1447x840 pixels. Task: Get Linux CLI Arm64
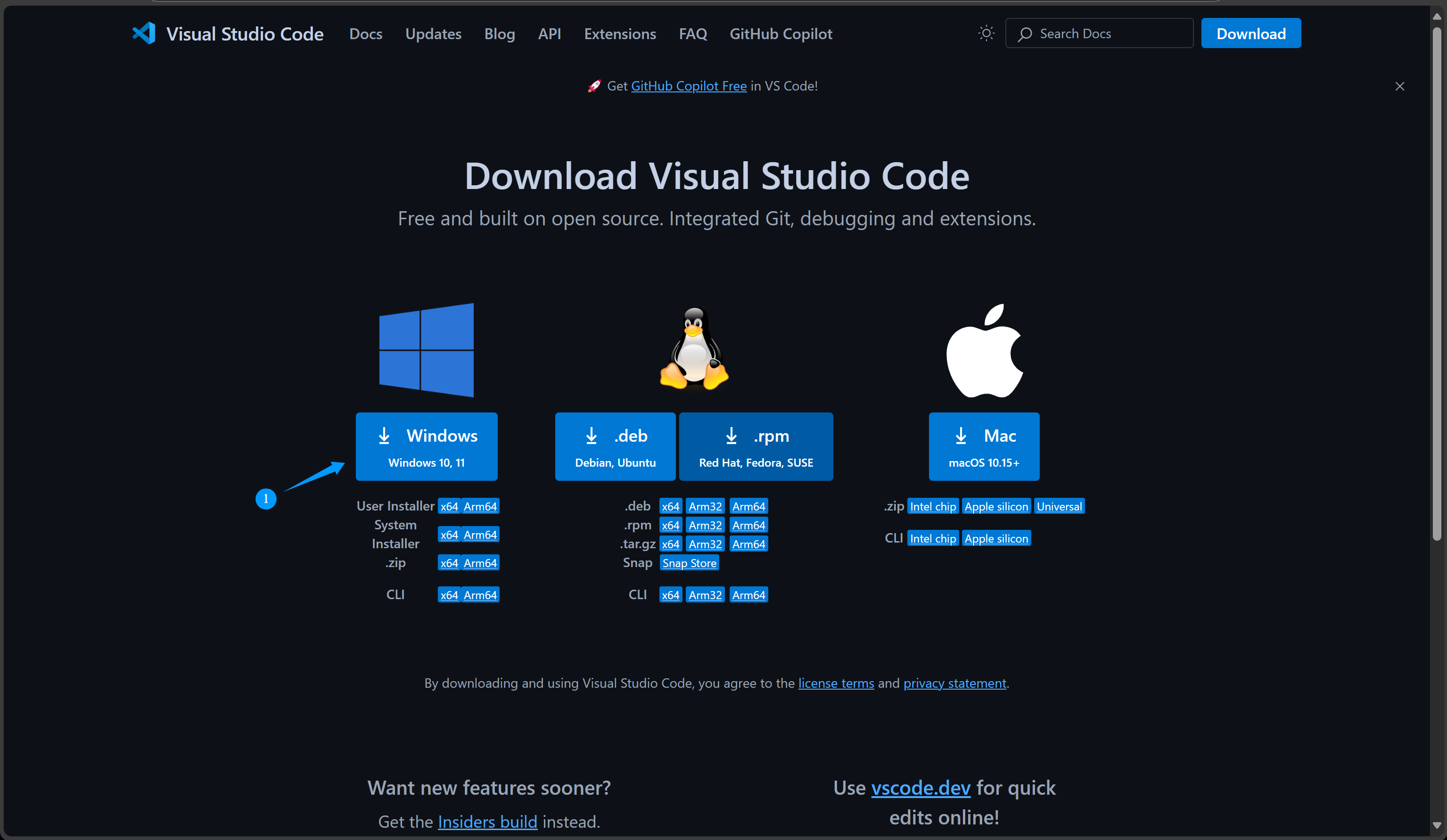(749, 595)
